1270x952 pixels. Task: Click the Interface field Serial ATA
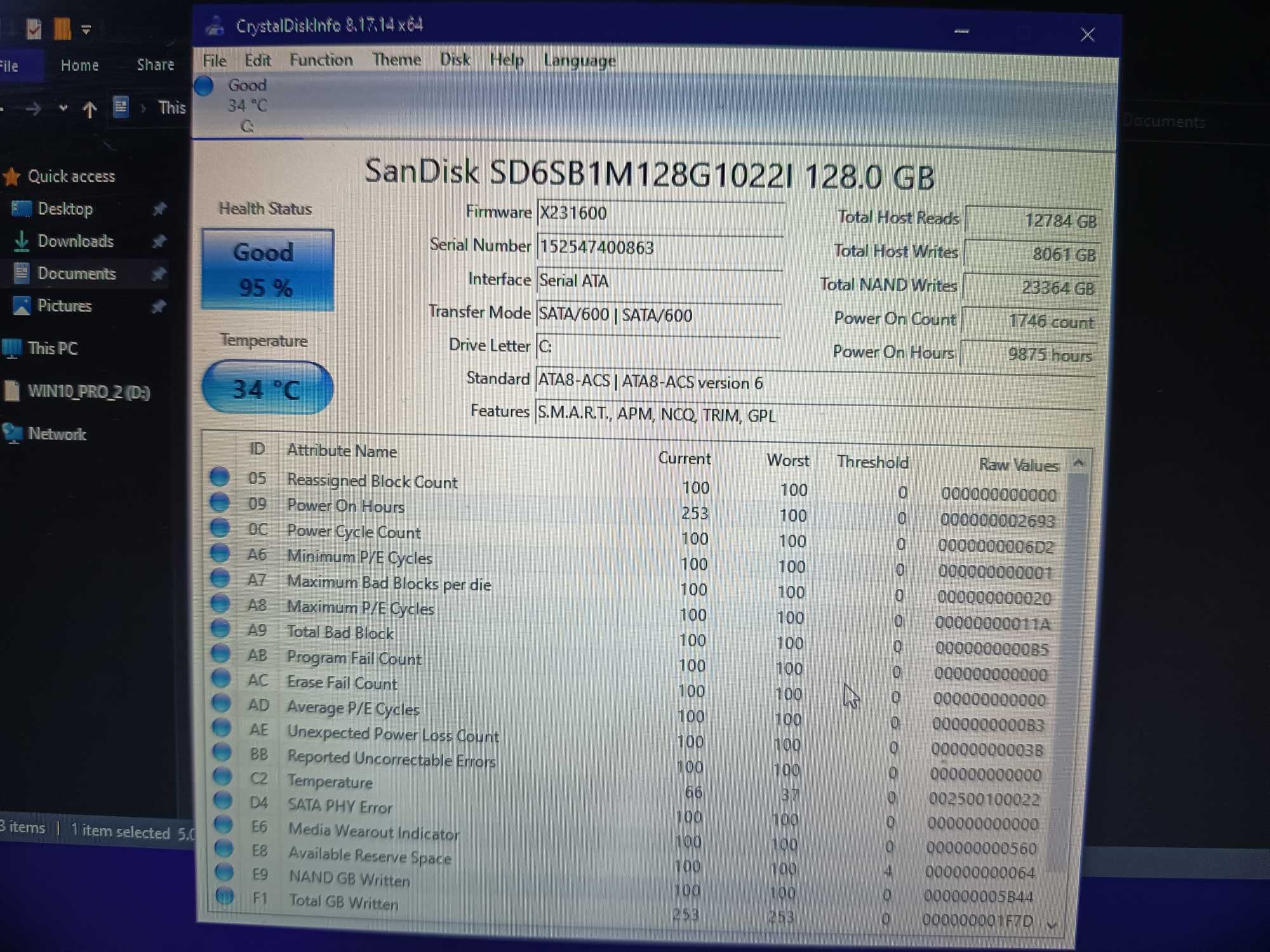[x=659, y=281]
